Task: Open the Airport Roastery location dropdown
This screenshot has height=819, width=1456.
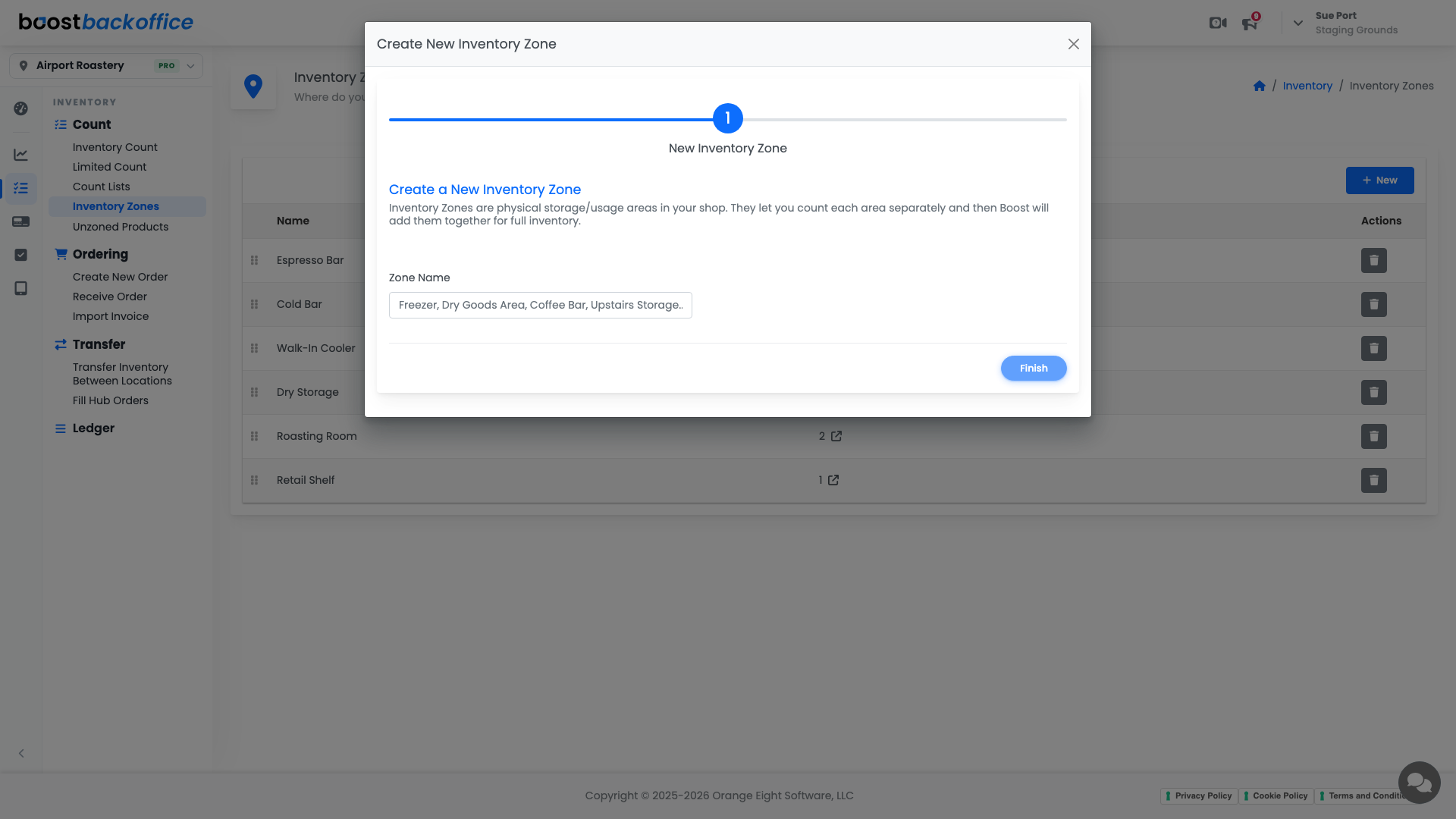Action: click(x=106, y=66)
